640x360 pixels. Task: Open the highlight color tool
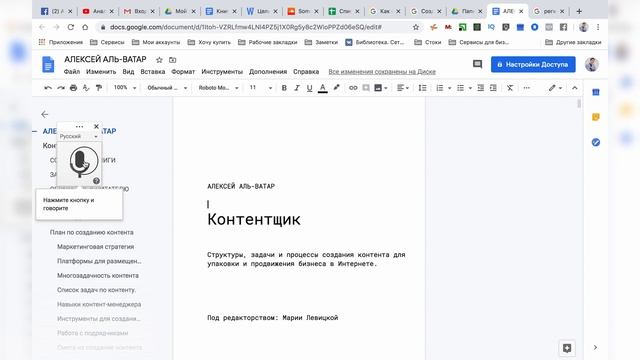(x=336, y=88)
